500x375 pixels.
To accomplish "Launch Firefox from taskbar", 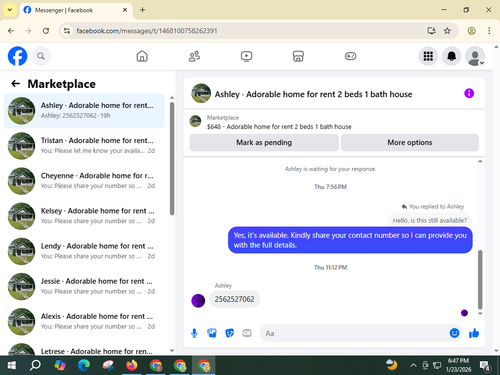I will [132, 365].
